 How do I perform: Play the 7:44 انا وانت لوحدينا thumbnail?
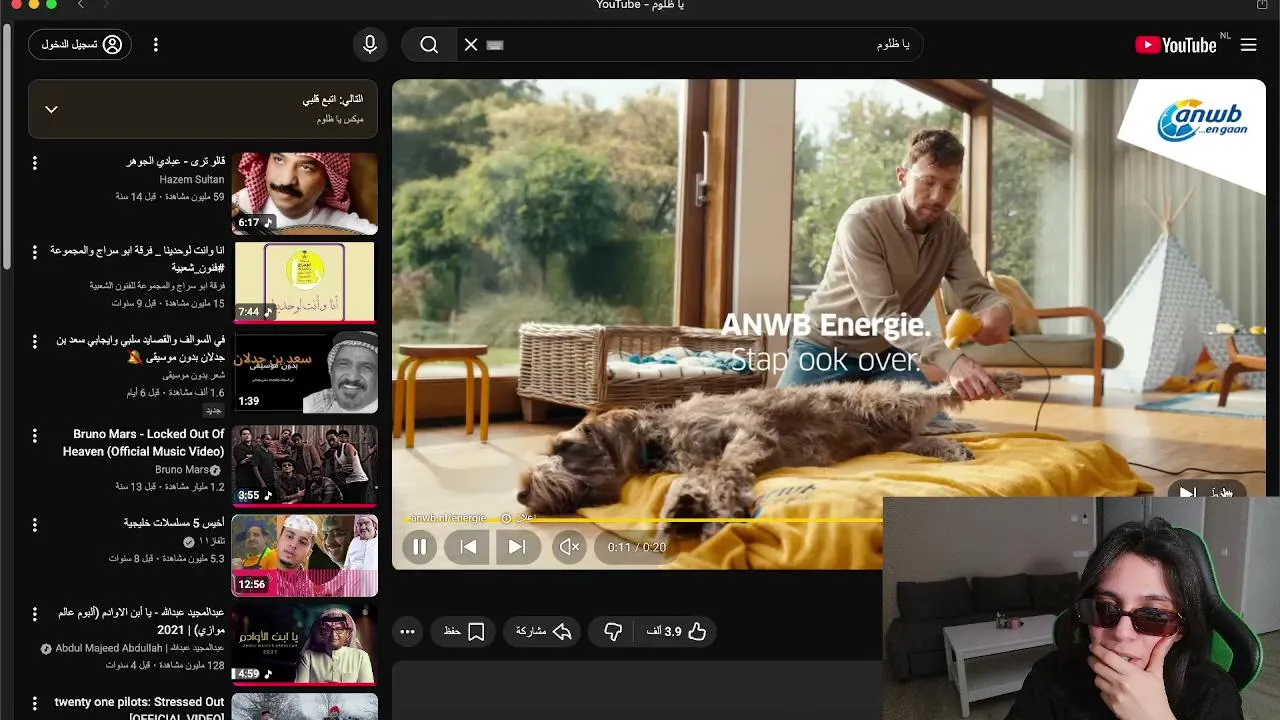(305, 282)
